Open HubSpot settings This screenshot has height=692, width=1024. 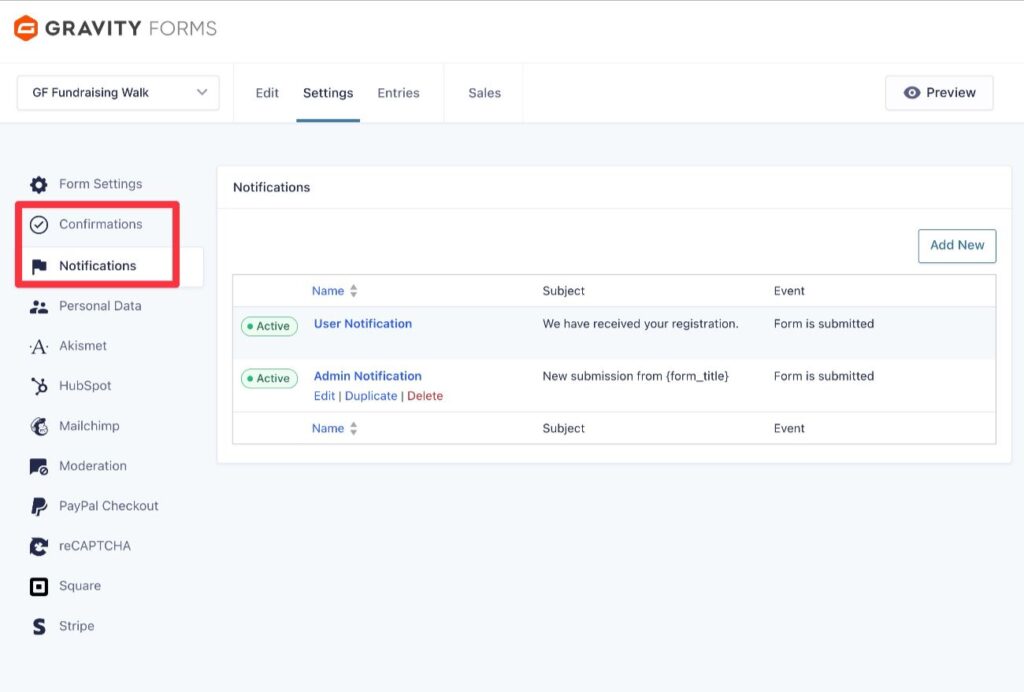tap(85, 386)
